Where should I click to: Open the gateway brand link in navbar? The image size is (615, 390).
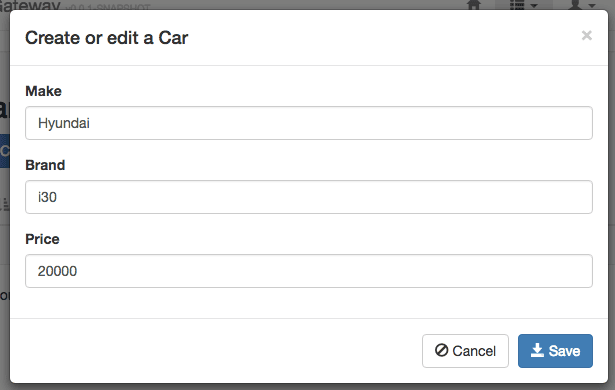point(30,5)
